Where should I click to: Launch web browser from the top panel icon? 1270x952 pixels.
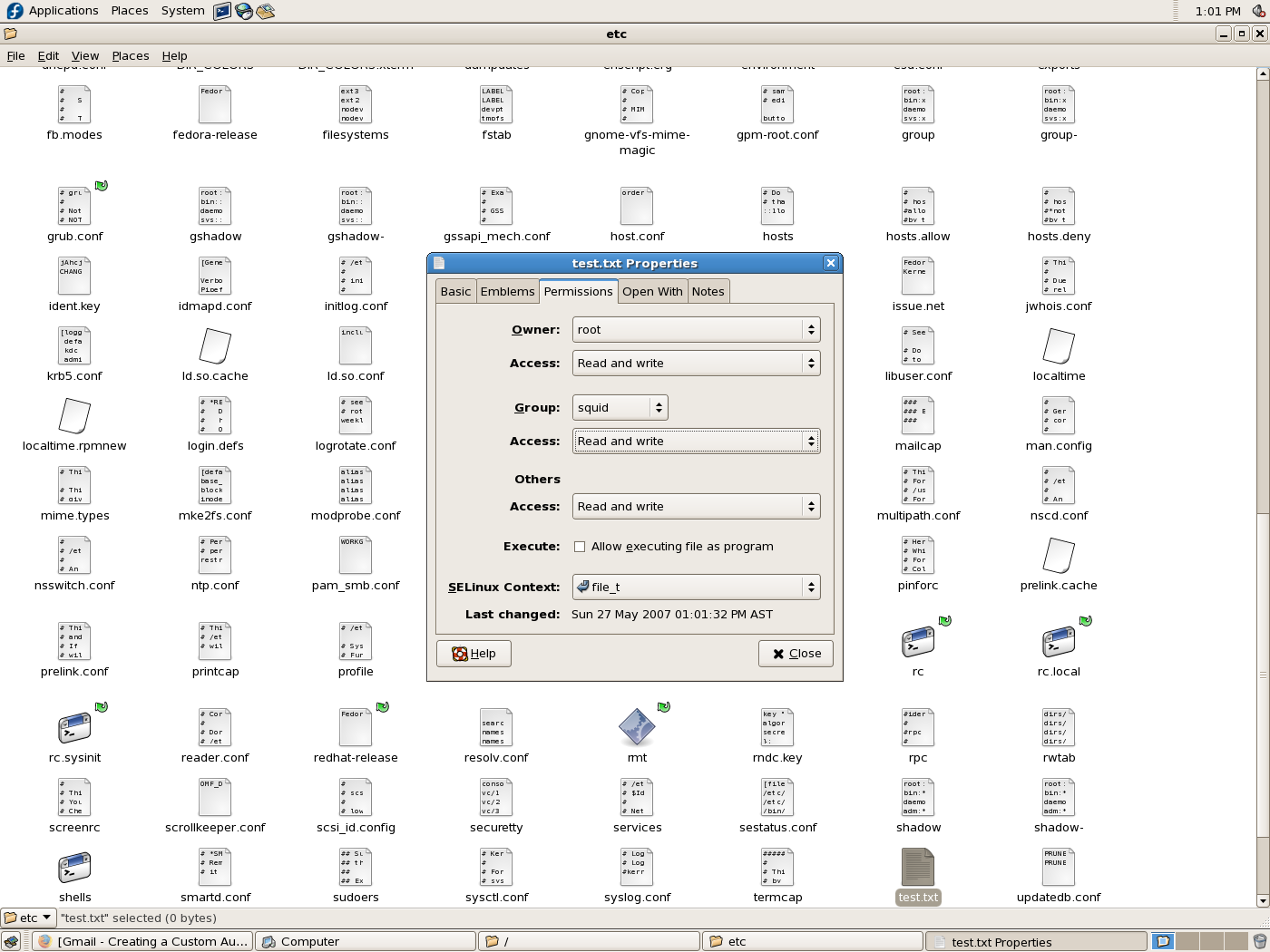coord(244,11)
